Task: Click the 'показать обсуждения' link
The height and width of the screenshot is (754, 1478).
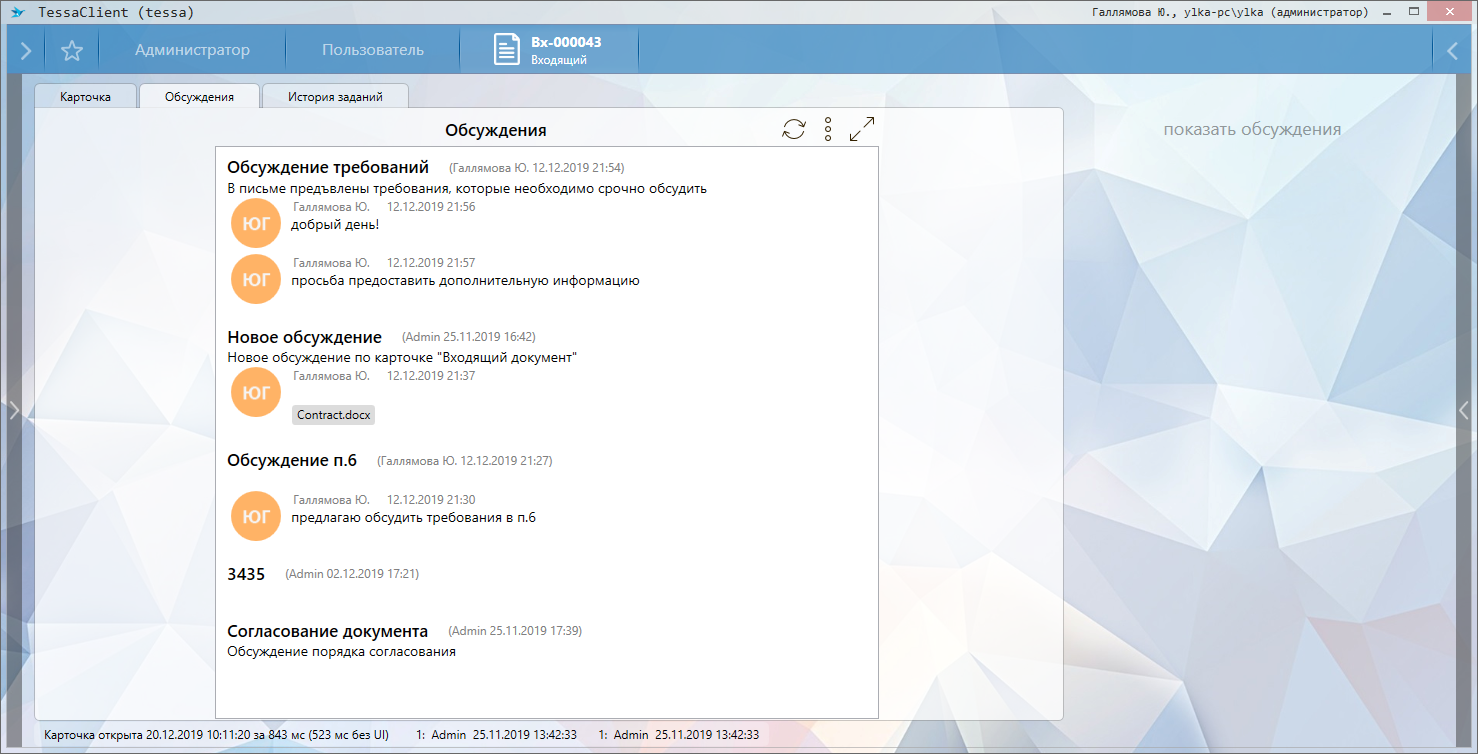Action: pos(1252,129)
